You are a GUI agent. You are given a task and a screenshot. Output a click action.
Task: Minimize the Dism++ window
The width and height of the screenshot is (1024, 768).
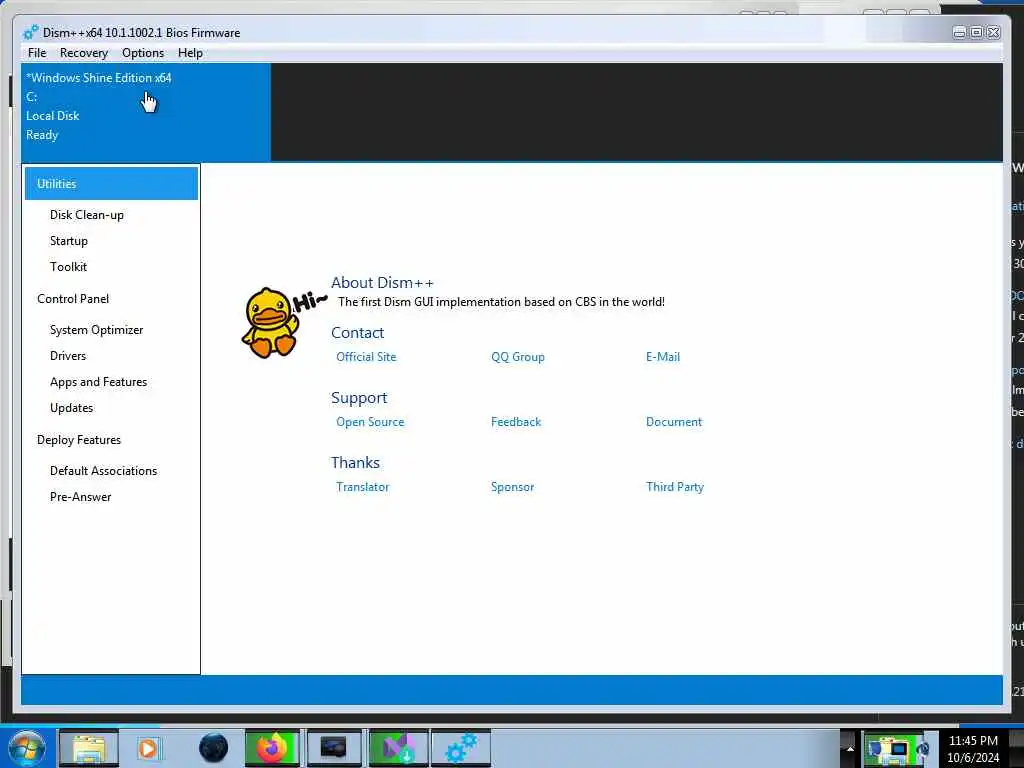[x=959, y=32]
